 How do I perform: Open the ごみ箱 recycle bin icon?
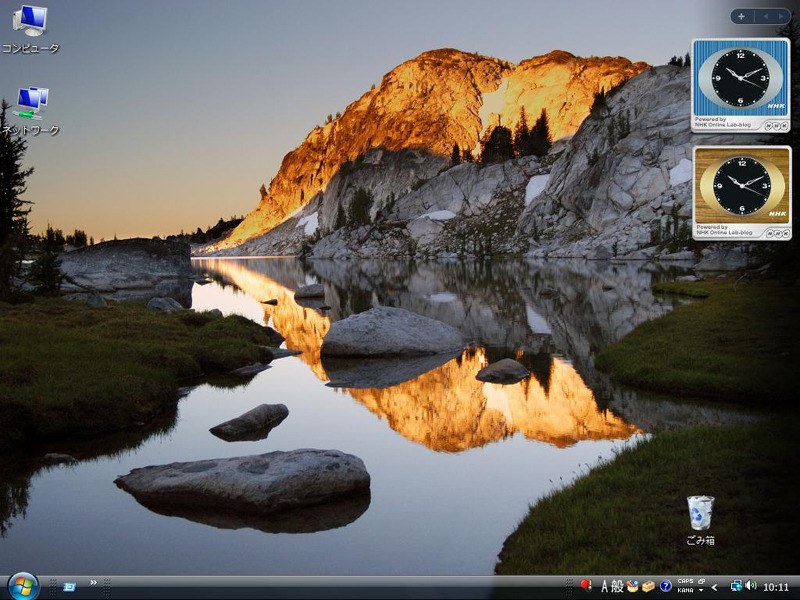(701, 520)
